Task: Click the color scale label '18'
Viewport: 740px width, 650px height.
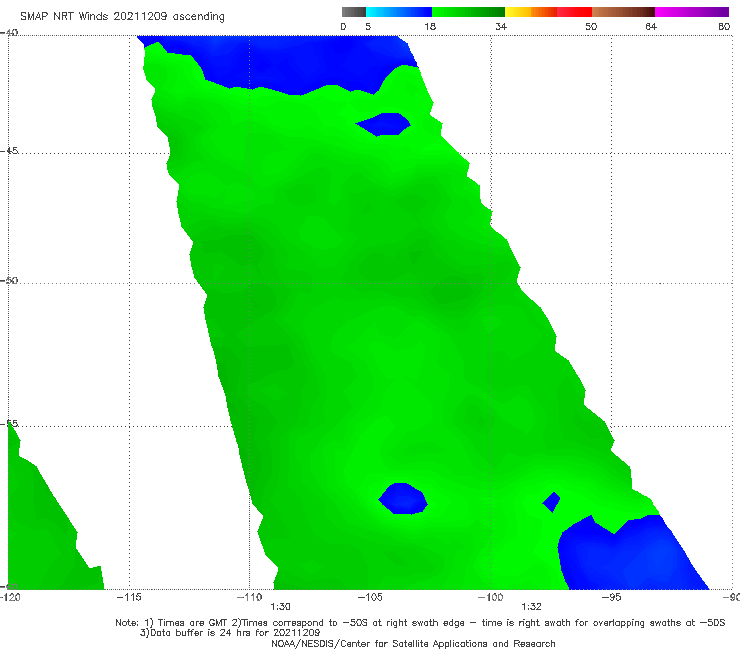Action: coord(430,26)
